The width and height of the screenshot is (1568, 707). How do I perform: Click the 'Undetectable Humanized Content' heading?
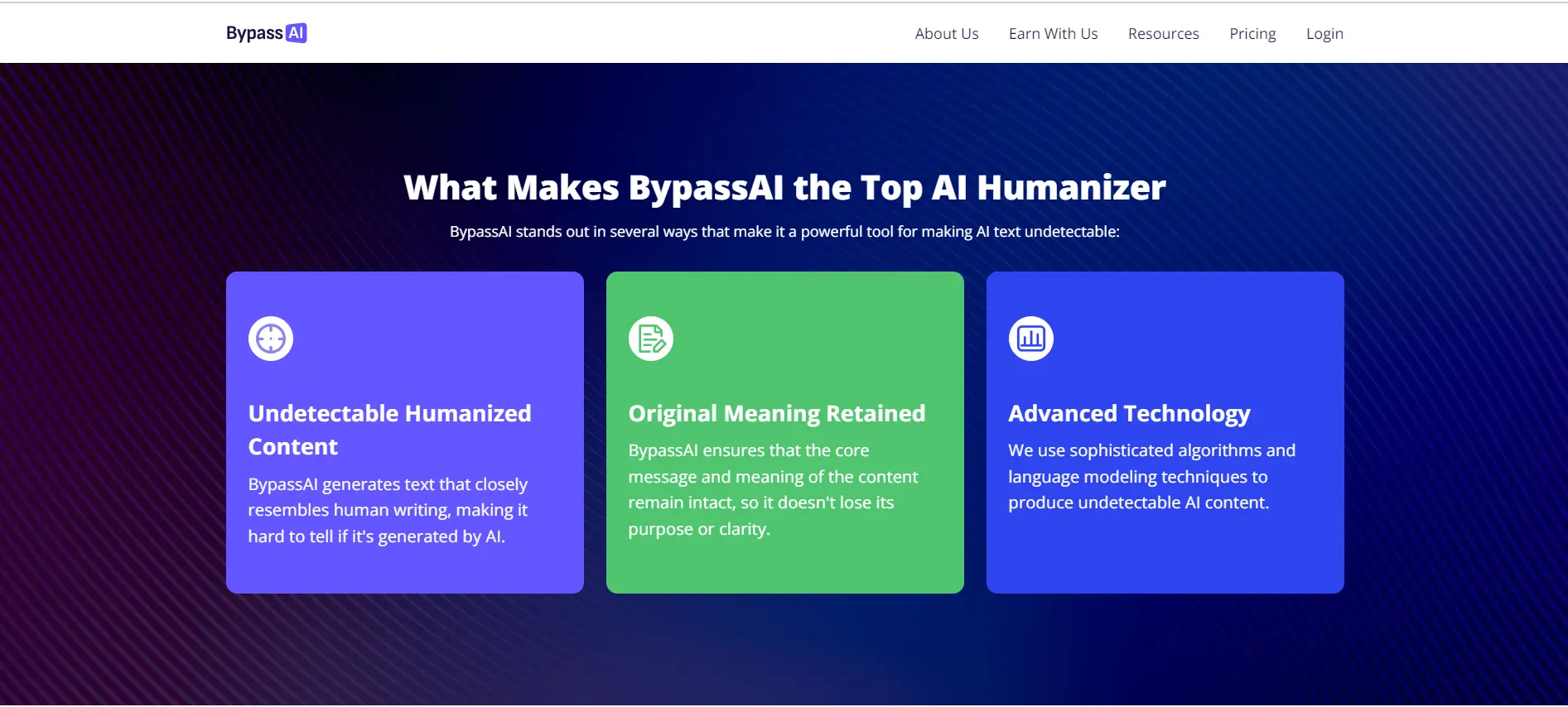point(390,430)
